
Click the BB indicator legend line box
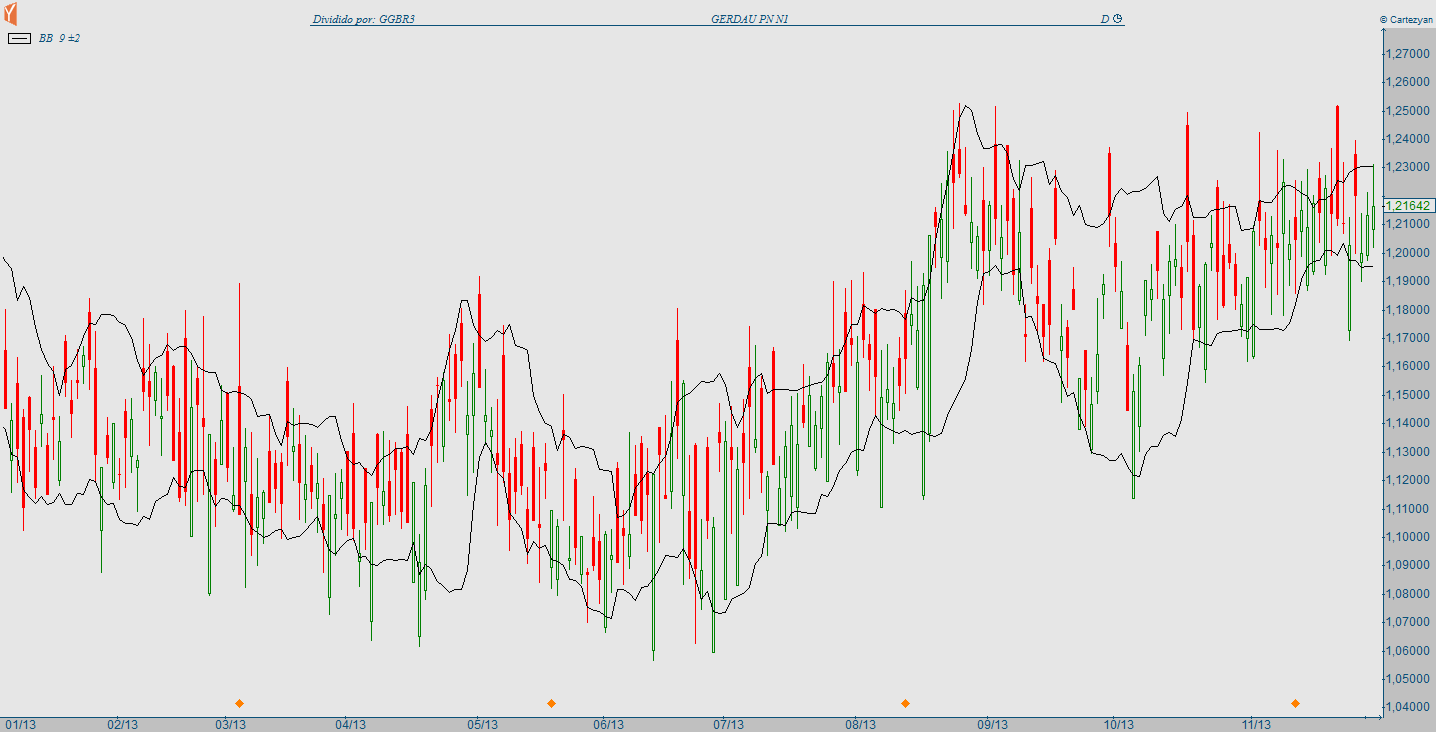[19, 38]
